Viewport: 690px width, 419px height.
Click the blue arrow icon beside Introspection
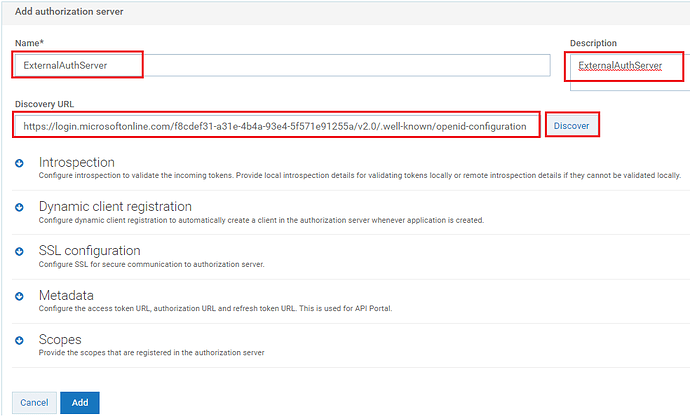point(19,163)
